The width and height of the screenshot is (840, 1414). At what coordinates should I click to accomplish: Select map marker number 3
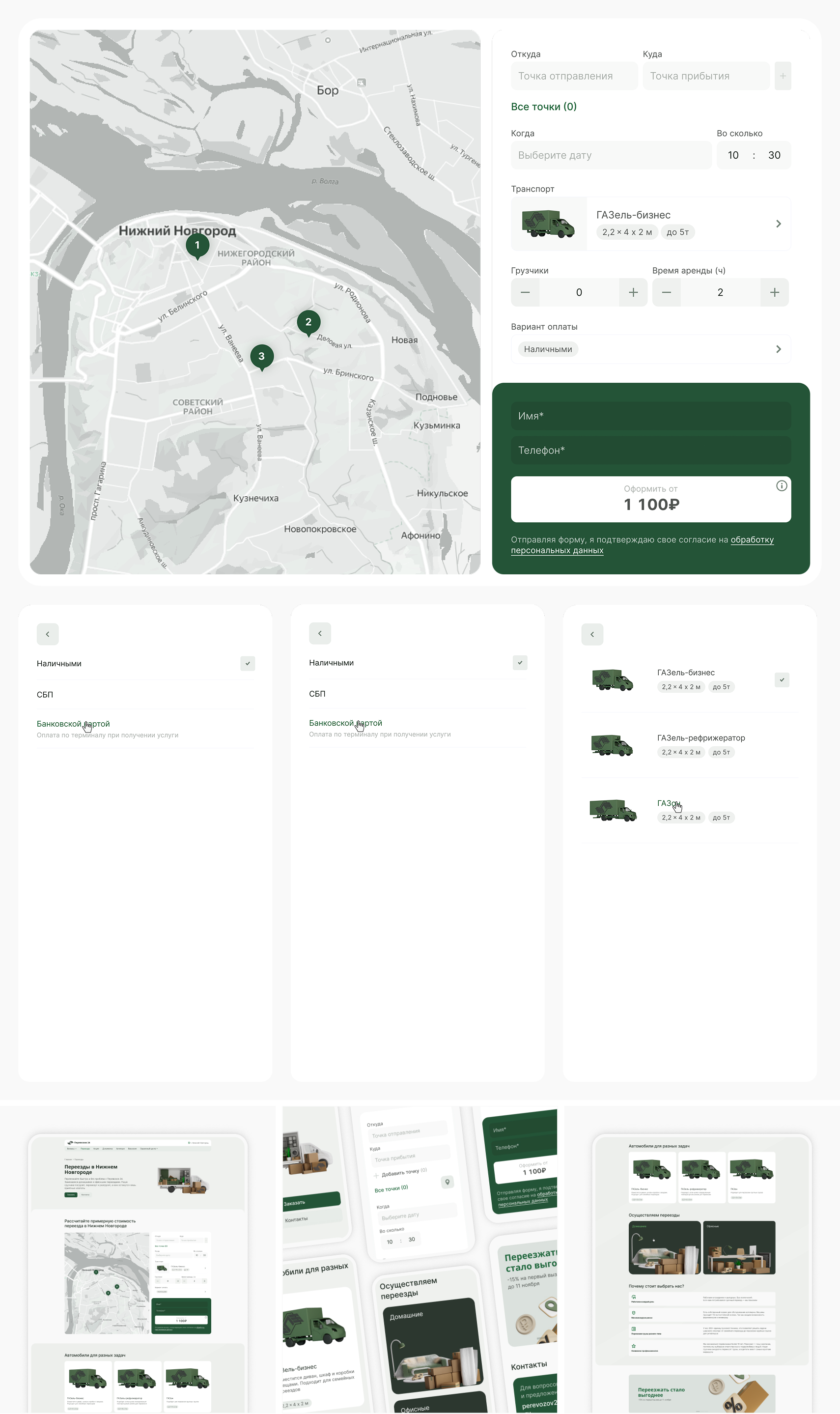coord(261,356)
